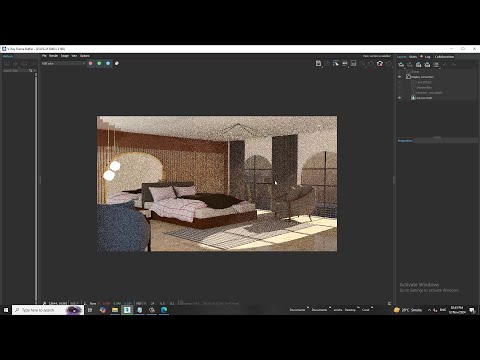Toggle the blue channel button

(x=108, y=63)
